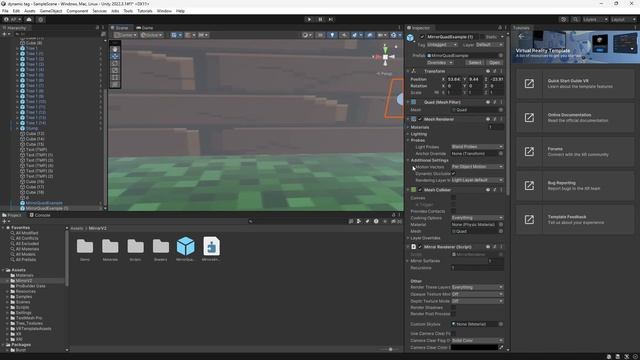Enable the Provides Contacts checkbox
The height and width of the screenshot is (360, 640).
(x=453, y=211)
